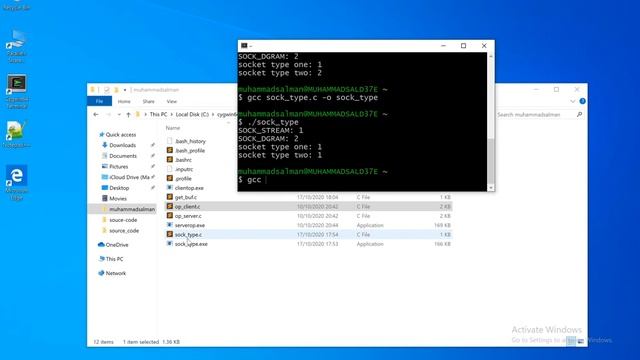The width and height of the screenshot is (640, 360).
Task: Go up one folder level in Explorer
Action: (x=129, y=115)
